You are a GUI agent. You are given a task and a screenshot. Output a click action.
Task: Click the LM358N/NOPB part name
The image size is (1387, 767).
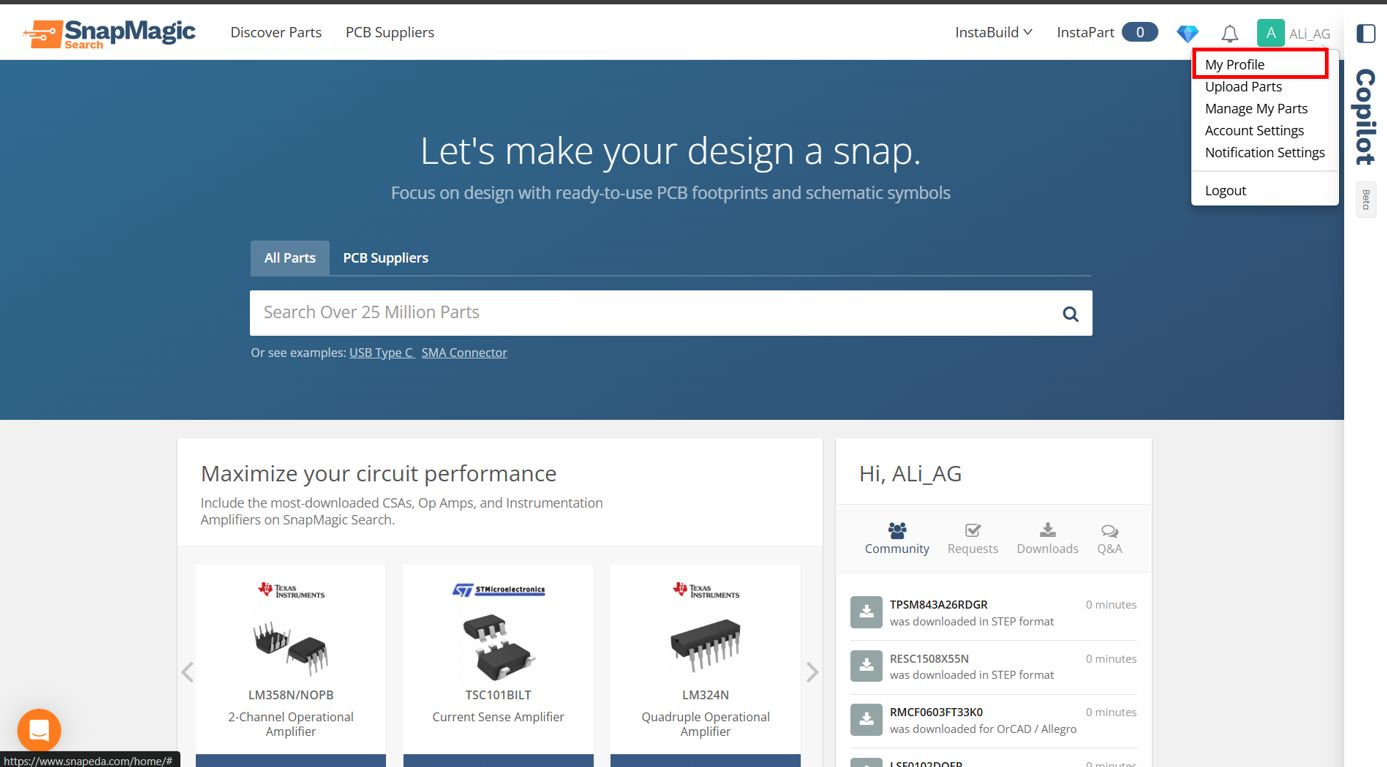[x=291, y=695]
